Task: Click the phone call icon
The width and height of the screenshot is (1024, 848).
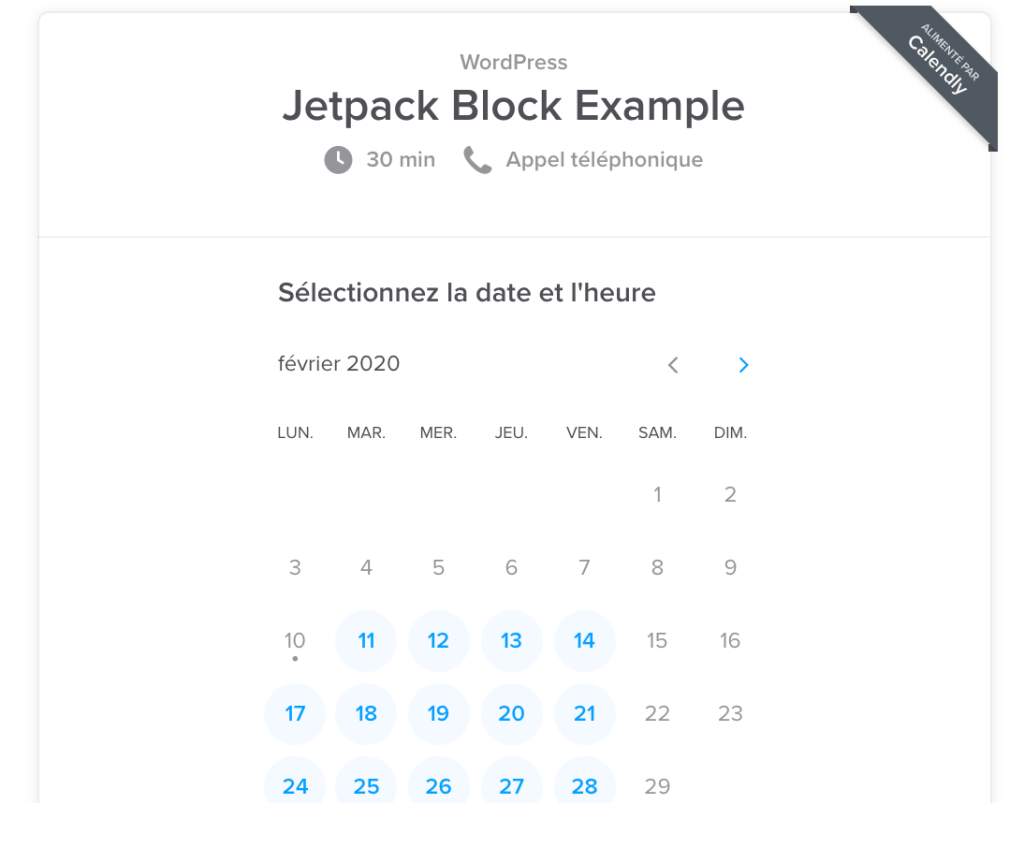Action: tap(478, 160)
